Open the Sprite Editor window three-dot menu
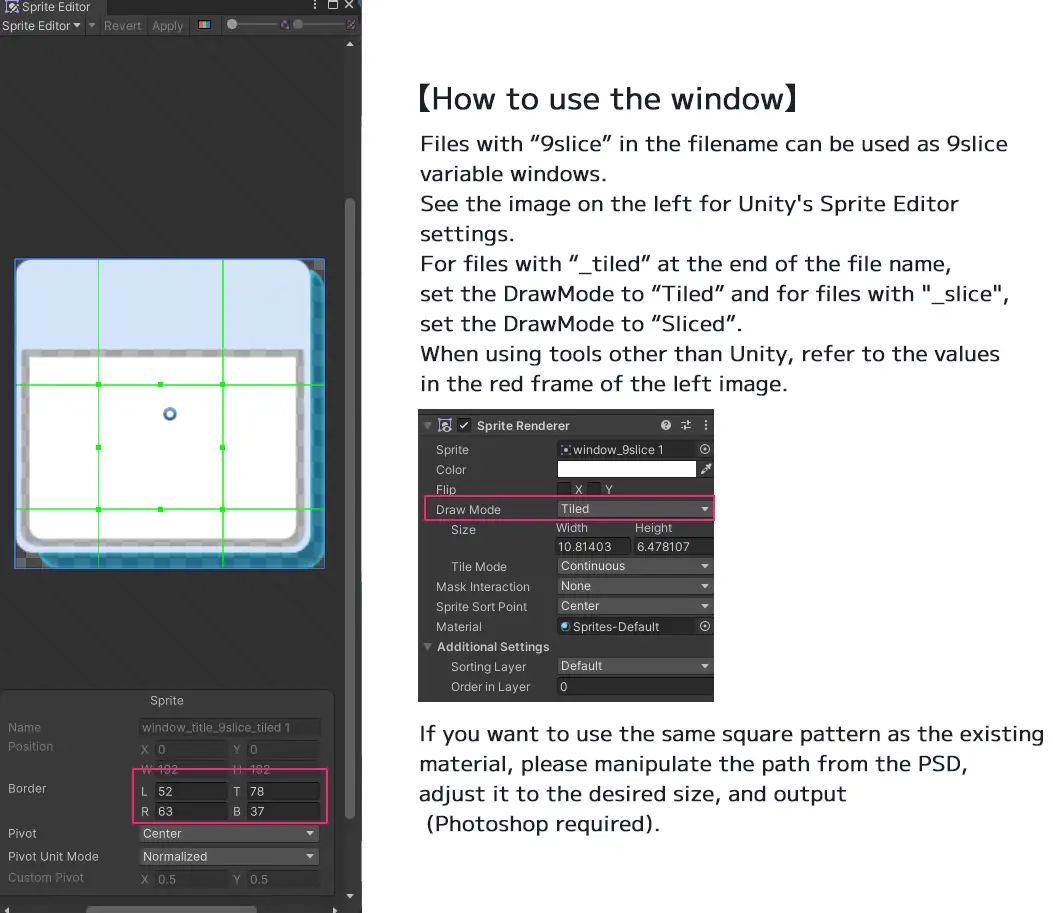Viewport: 1053px width, 913px height. click(x=313, y=6)
